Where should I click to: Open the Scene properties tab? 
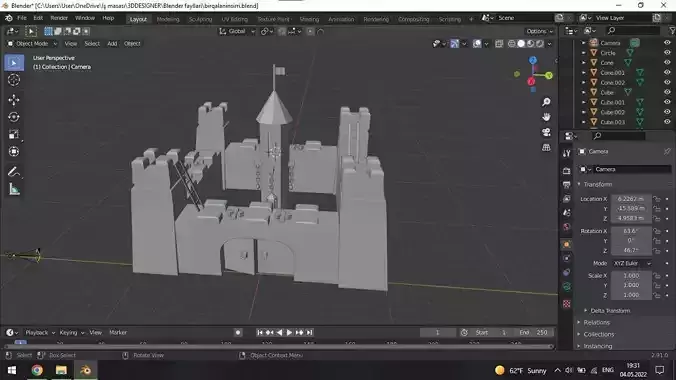pos(566,213)
